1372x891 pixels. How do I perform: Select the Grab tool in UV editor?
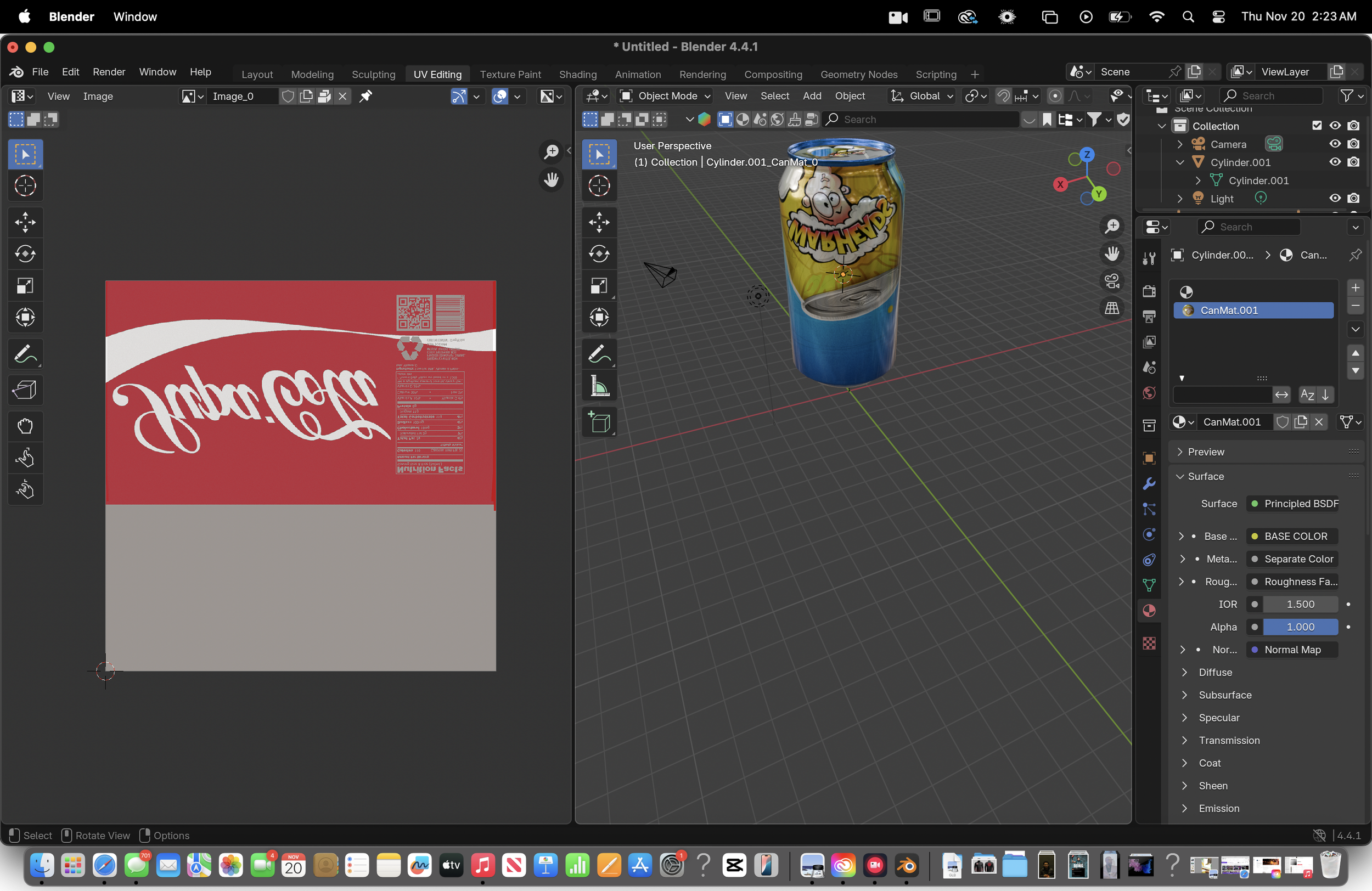[x=25, y=426]
